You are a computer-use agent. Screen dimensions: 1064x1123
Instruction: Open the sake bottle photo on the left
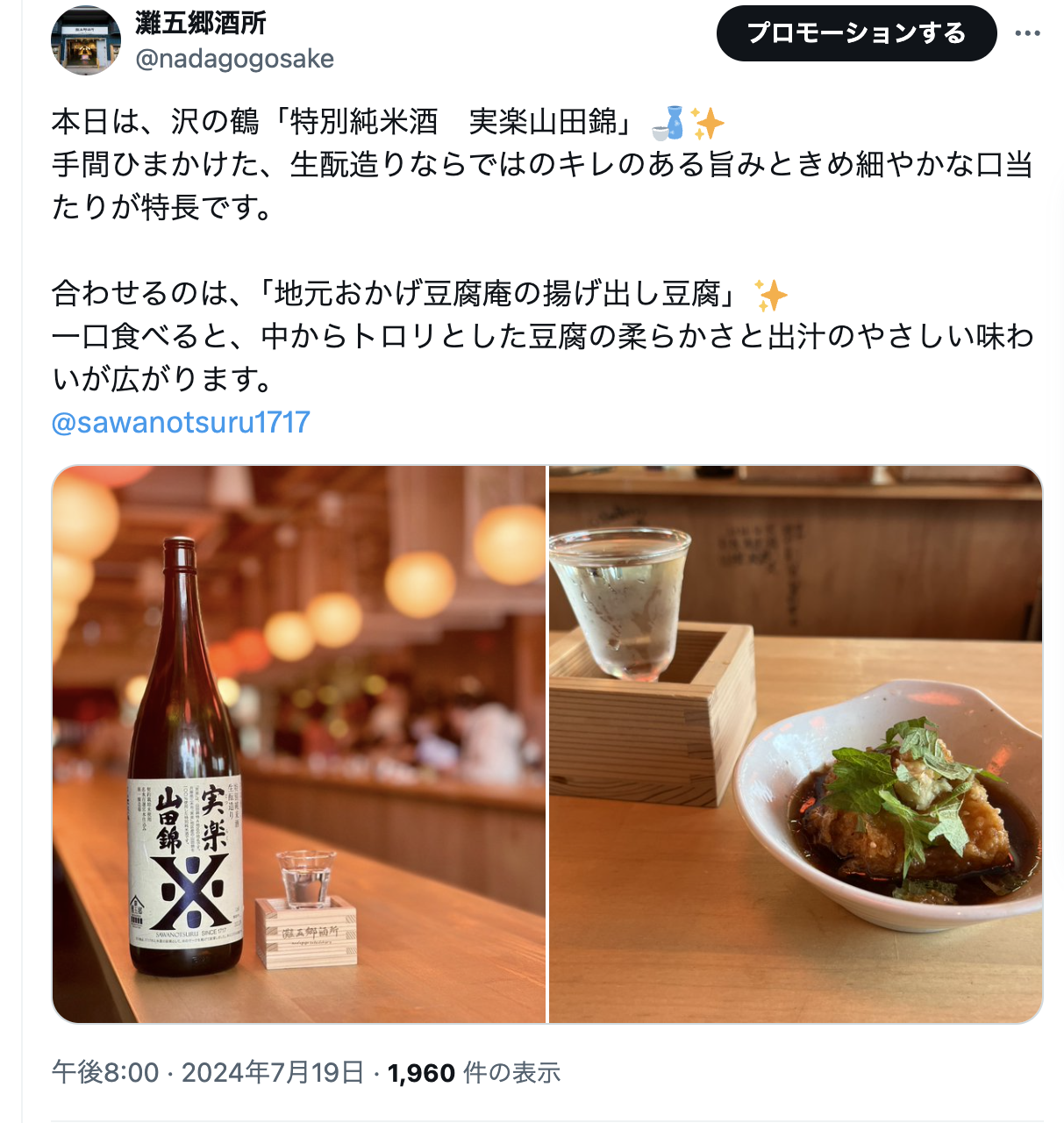tap(299, 744)
